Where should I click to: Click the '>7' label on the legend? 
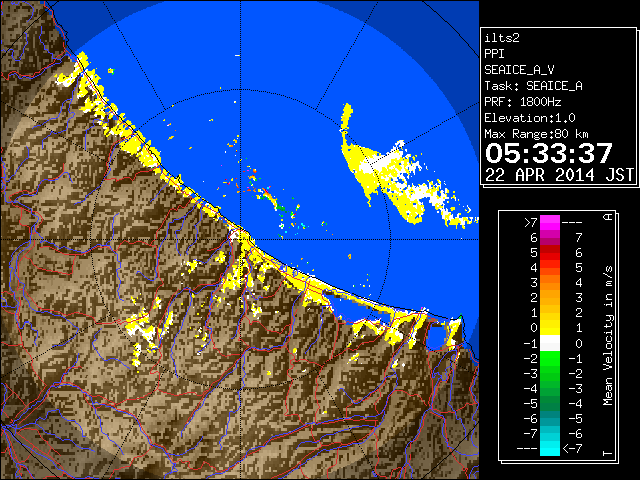tap(531, 222)
